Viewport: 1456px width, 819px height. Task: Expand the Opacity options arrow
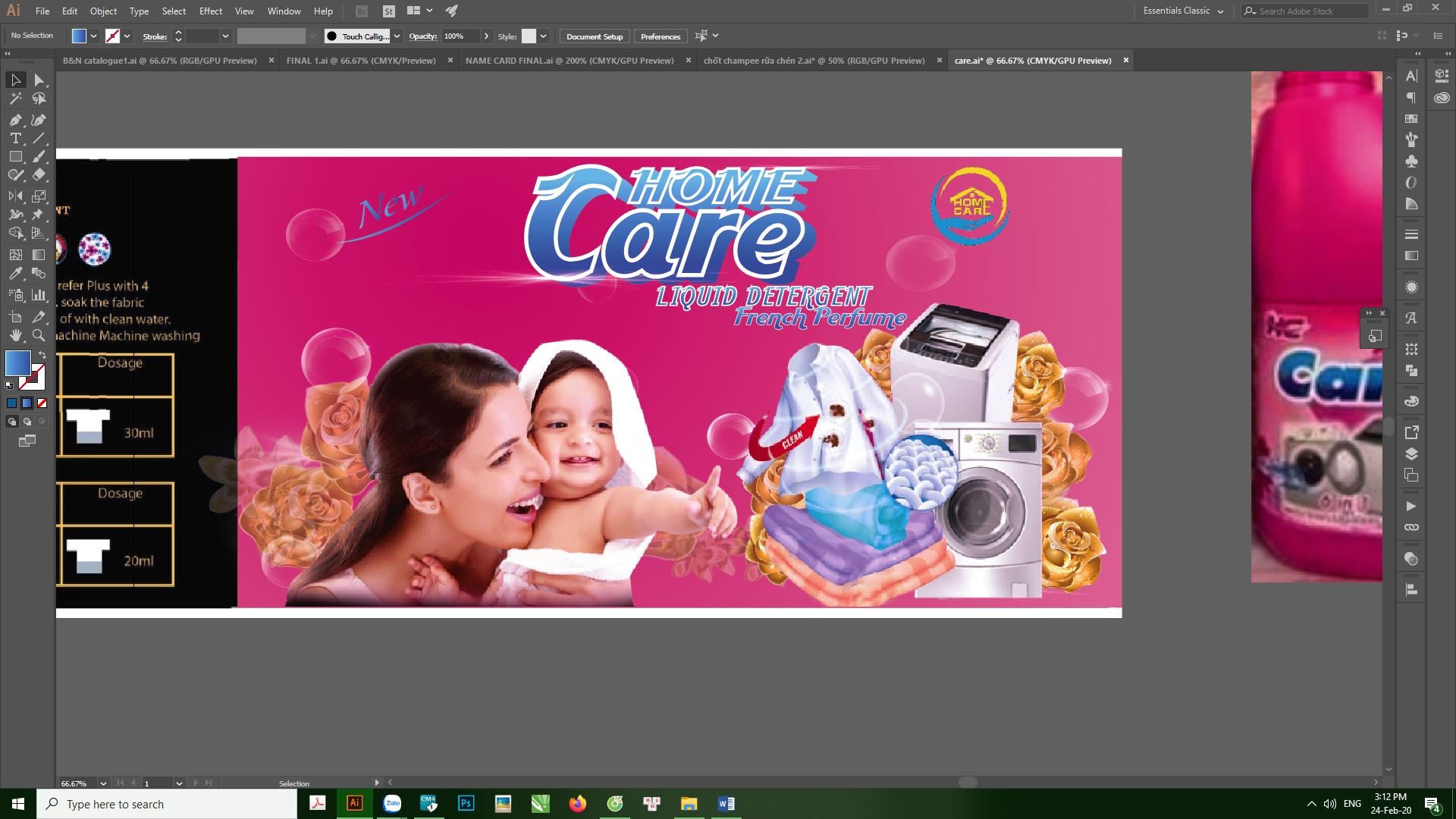[486, 36]
